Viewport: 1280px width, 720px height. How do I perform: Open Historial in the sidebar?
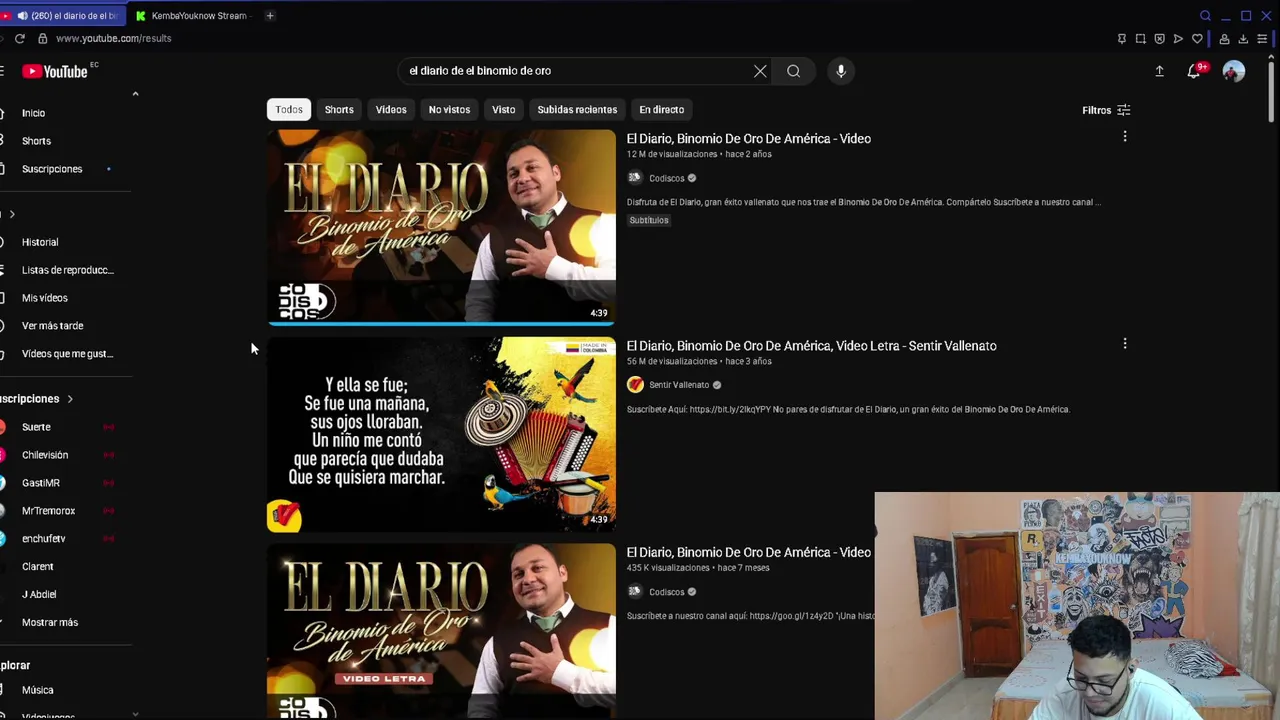pos(40,242)
